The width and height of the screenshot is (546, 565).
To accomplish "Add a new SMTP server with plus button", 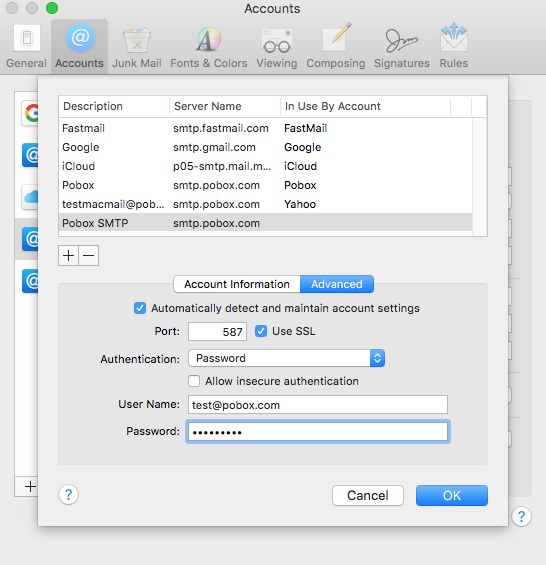I will coord(68,255).
